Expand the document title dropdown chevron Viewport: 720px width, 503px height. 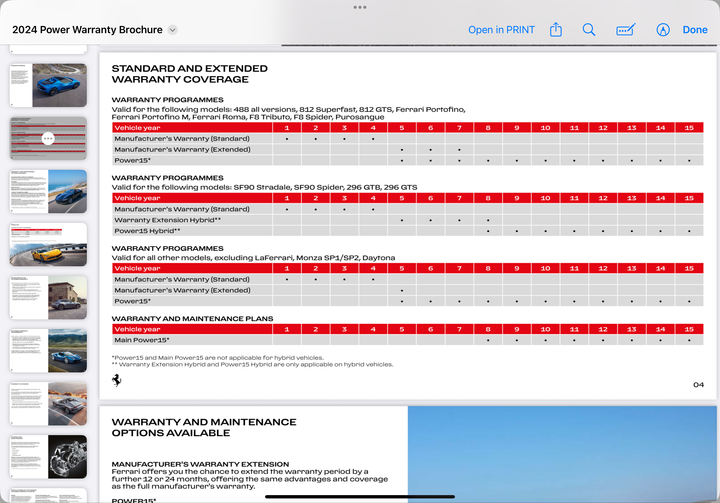coord(173,30)
